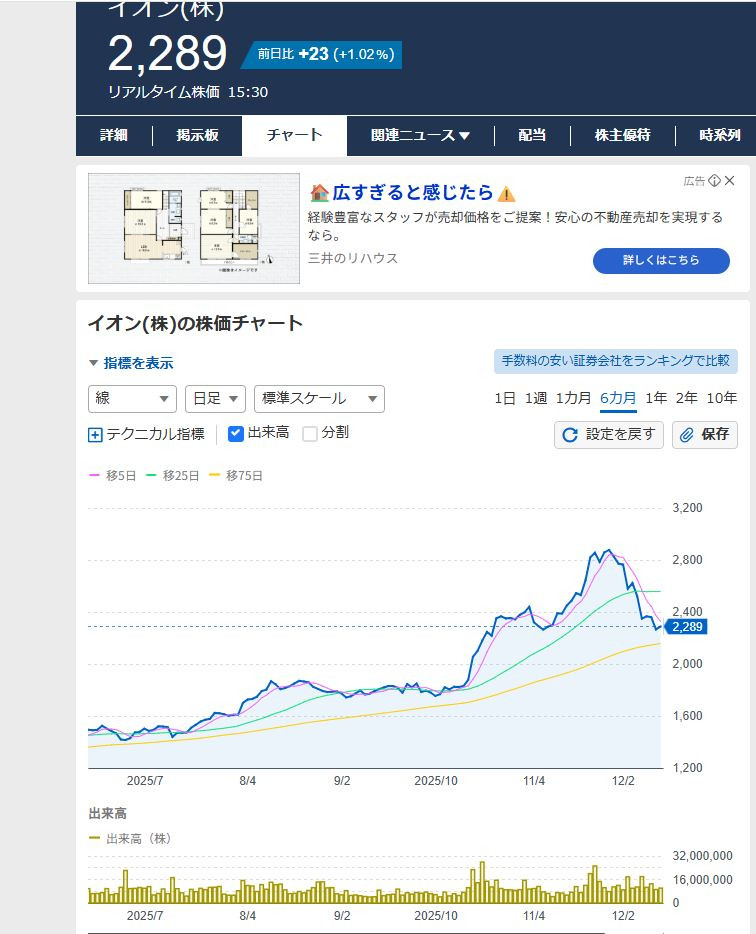Click the floor plan ad thumbnail
The height and width of the screenshot is (934, 756).
pos(193,229)
